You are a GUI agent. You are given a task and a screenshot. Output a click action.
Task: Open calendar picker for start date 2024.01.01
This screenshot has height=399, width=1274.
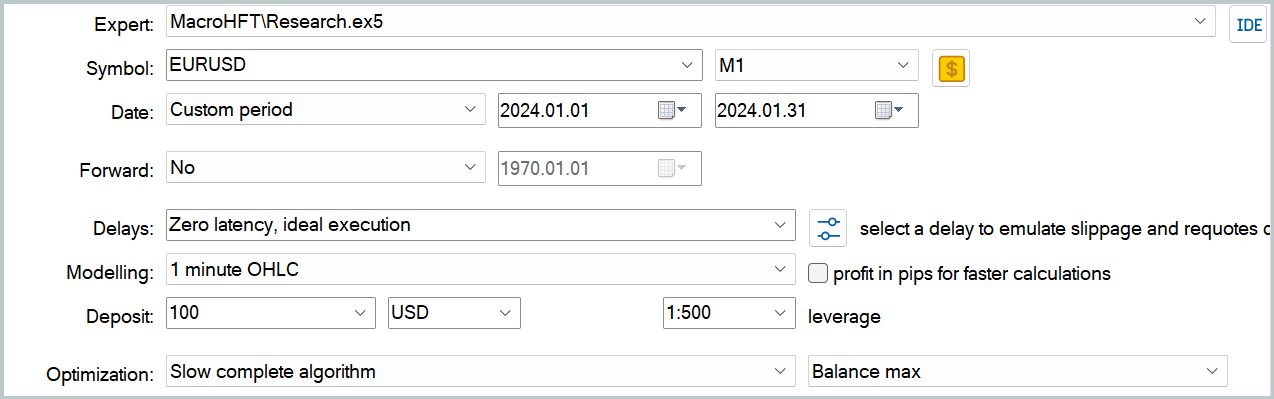(x=672, y=110)
